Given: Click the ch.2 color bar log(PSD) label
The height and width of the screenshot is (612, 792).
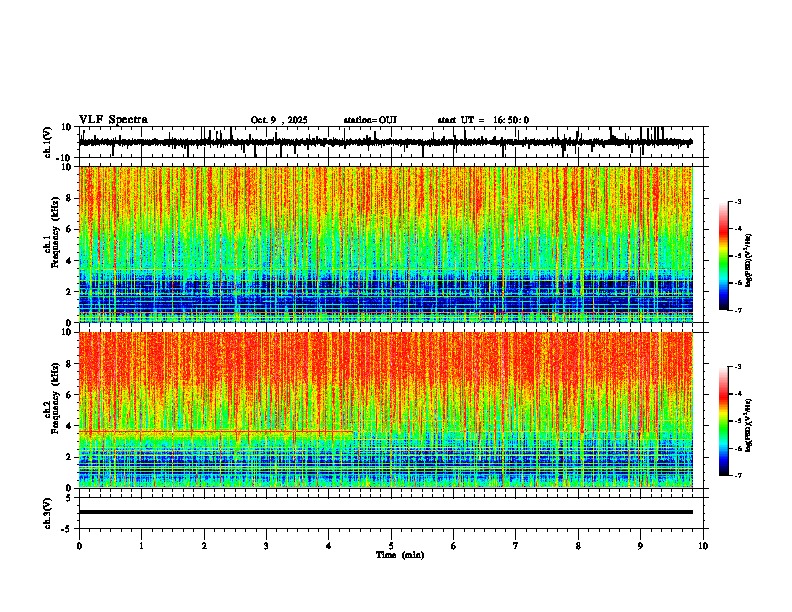Looking at the screenshot, I should 749,425.
